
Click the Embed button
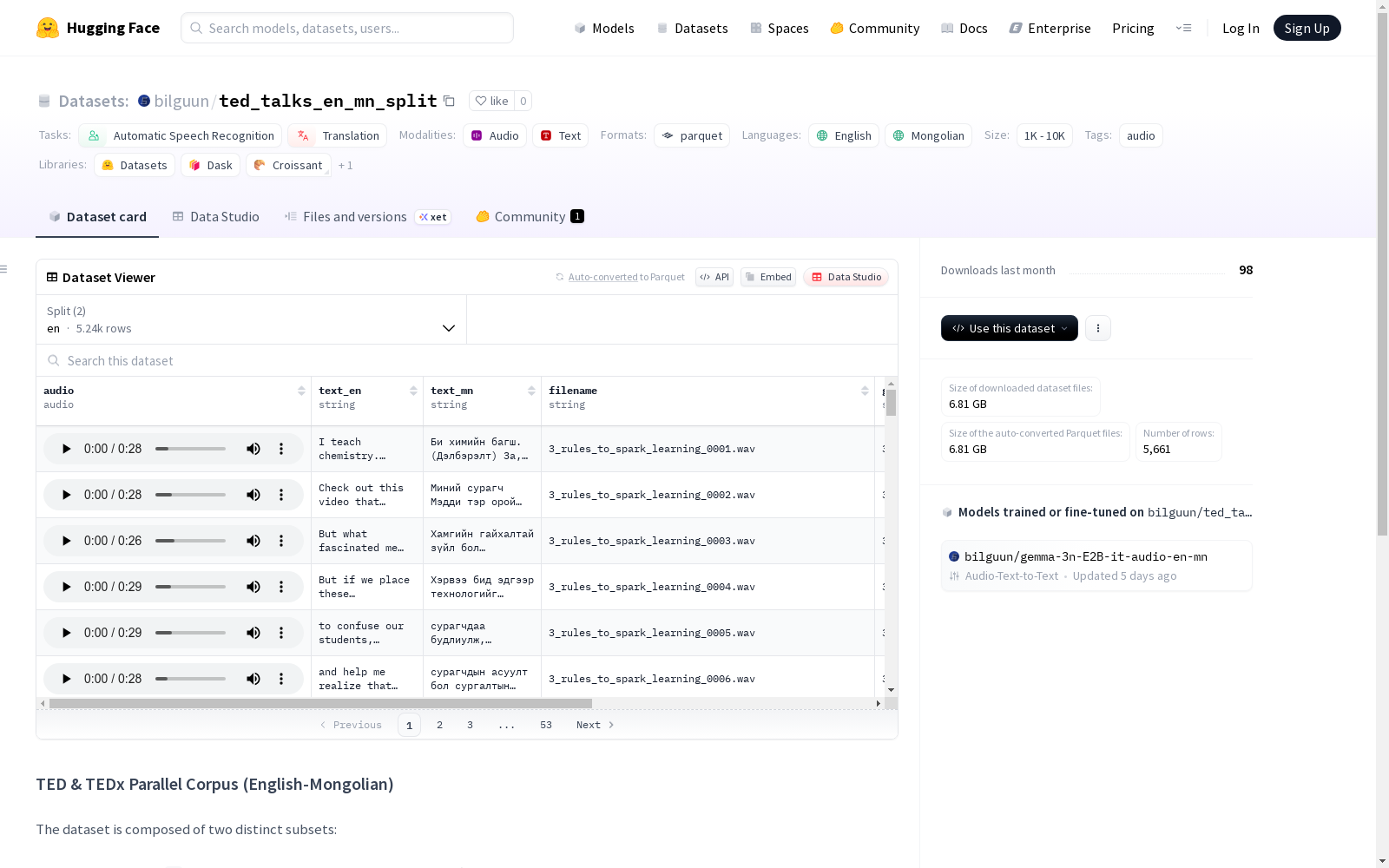768,277
